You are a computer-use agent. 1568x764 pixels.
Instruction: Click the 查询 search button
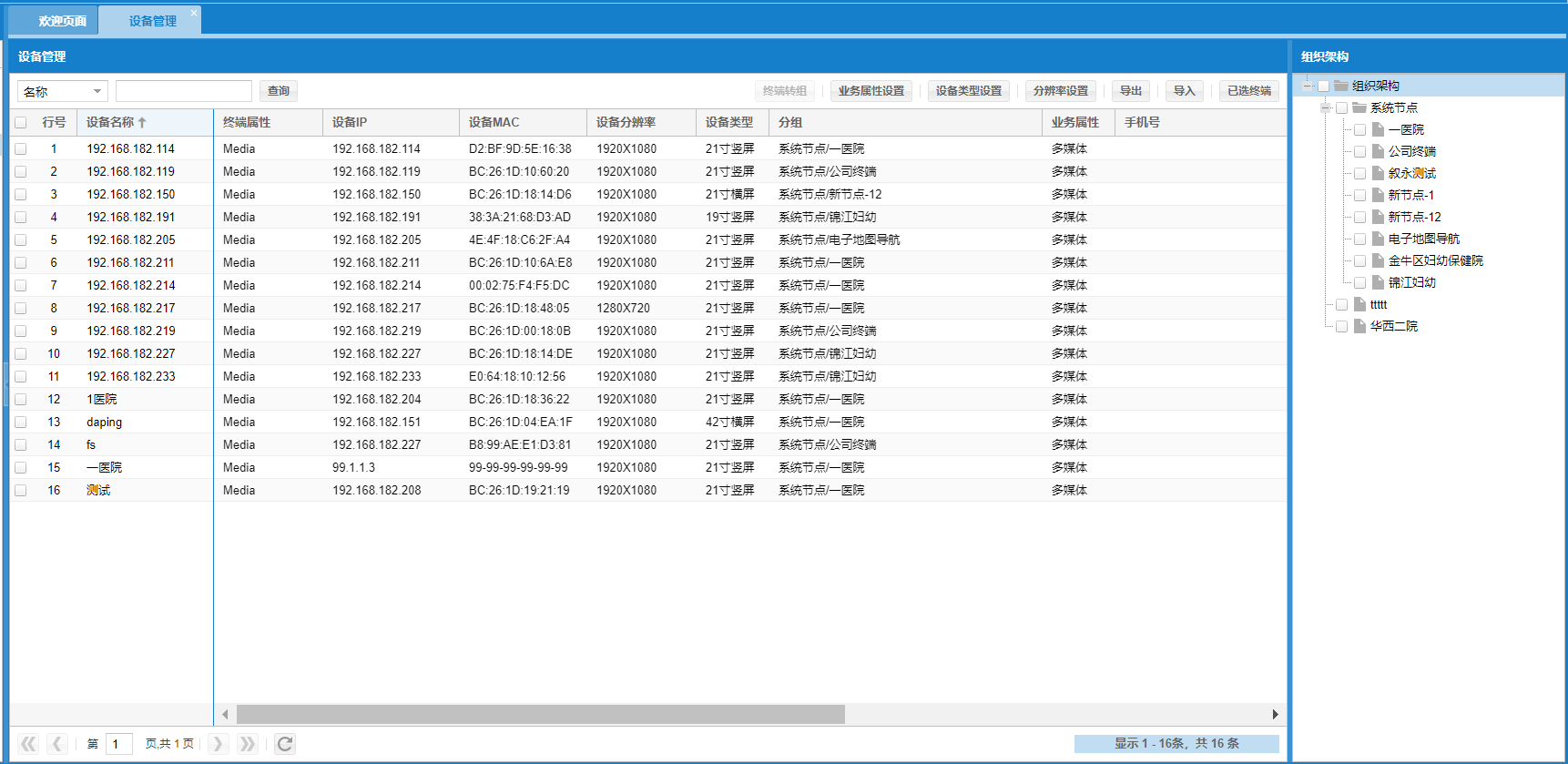pos(279,91)
